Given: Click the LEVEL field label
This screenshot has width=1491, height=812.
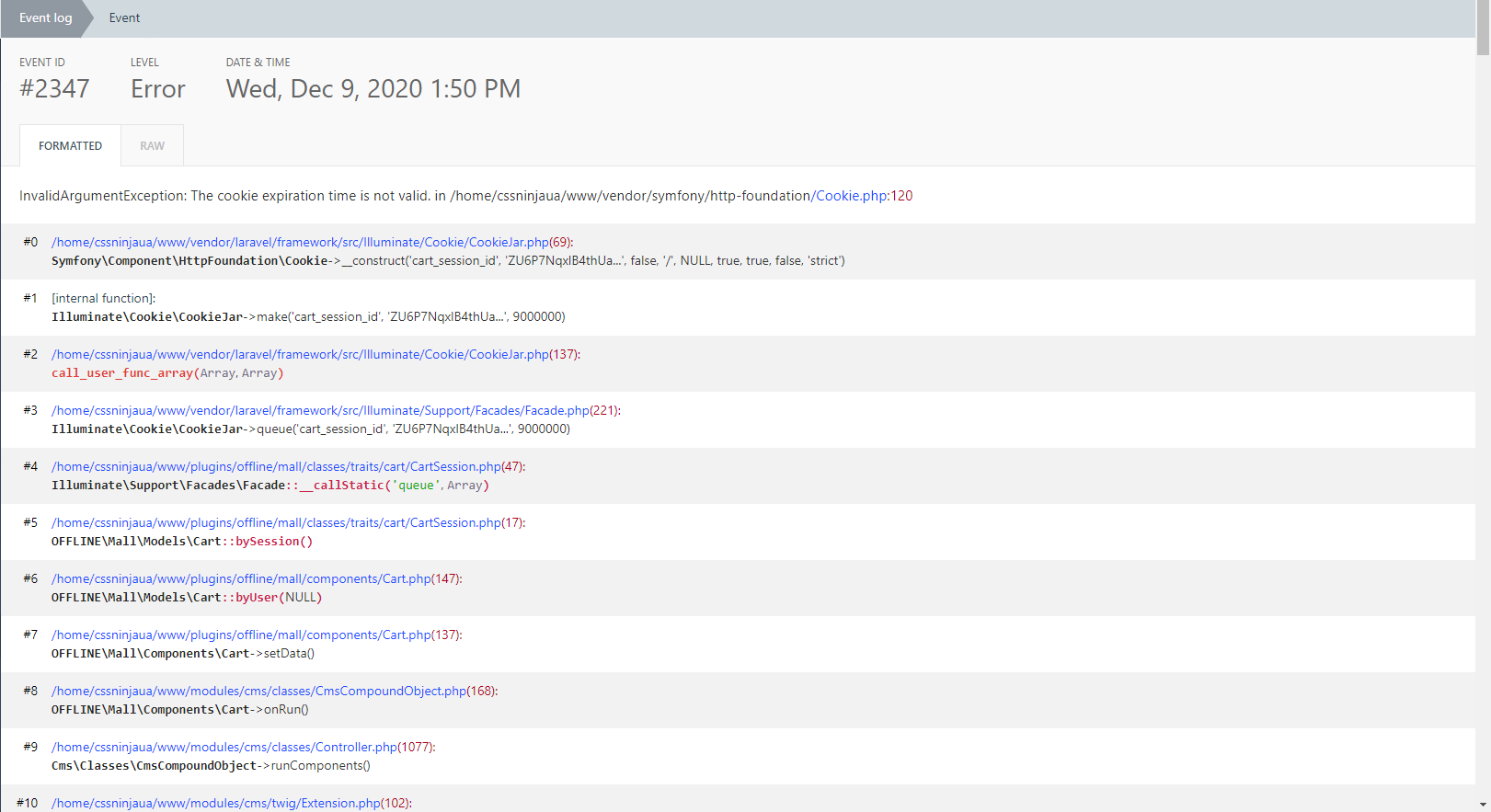Looking at the screenshot, I should click(144, 63).
